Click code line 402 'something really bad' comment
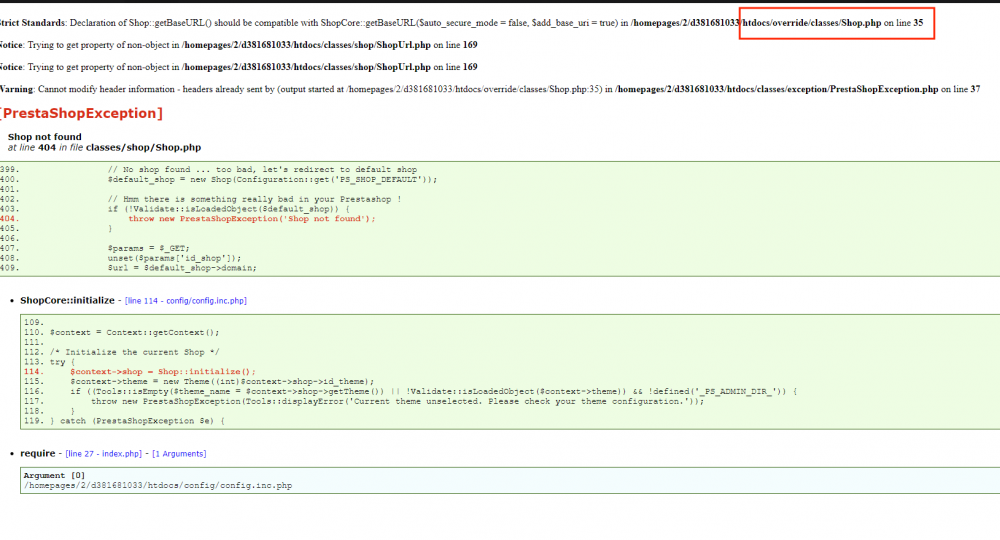This screenshot has width=1000, height=540. 254,200
